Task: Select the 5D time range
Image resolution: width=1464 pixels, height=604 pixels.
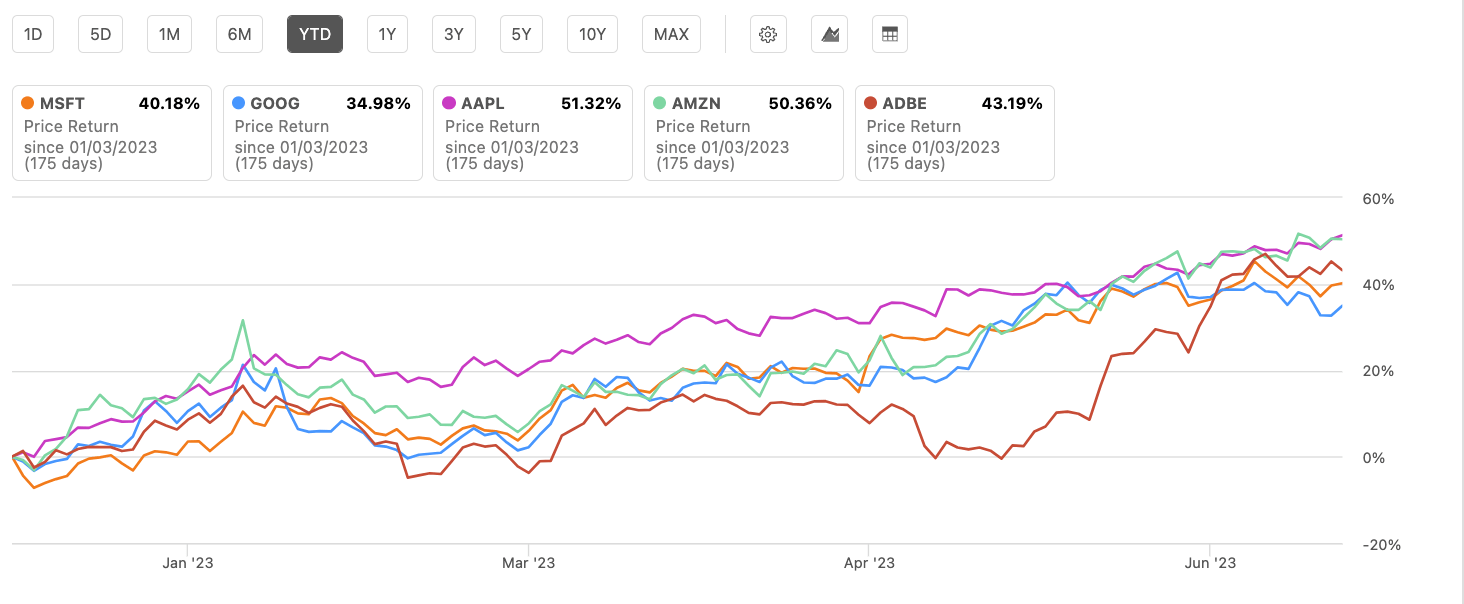Action: pyautogui.click(x=101, y=34)
